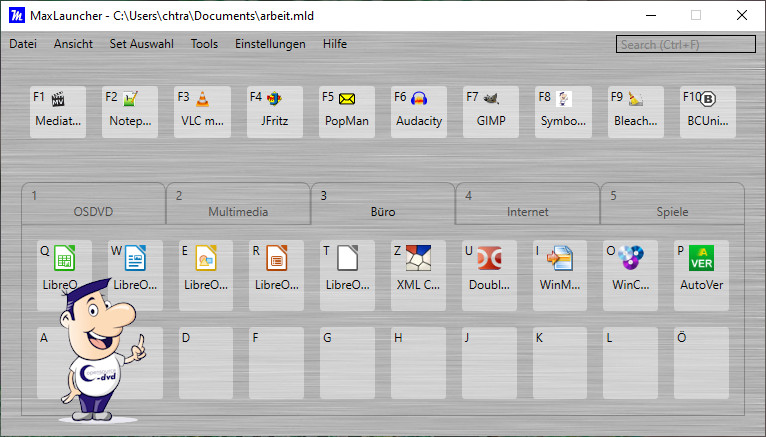Launch the VLC media player shortcut
766x437 pixels.
point(202,111)
